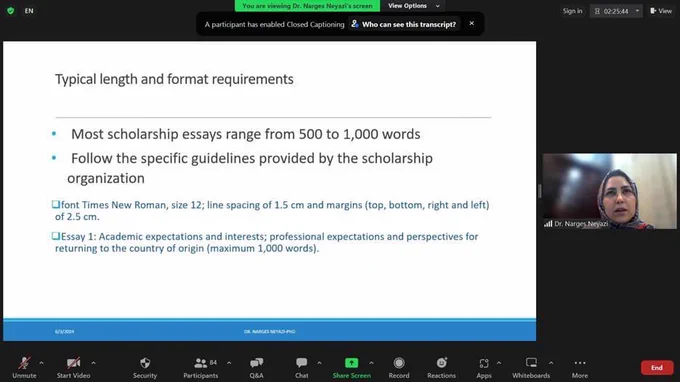The width and height of the screenshot is (680, 382).
Task: Open the Reactions menu
Action: (x=441, y=367)
